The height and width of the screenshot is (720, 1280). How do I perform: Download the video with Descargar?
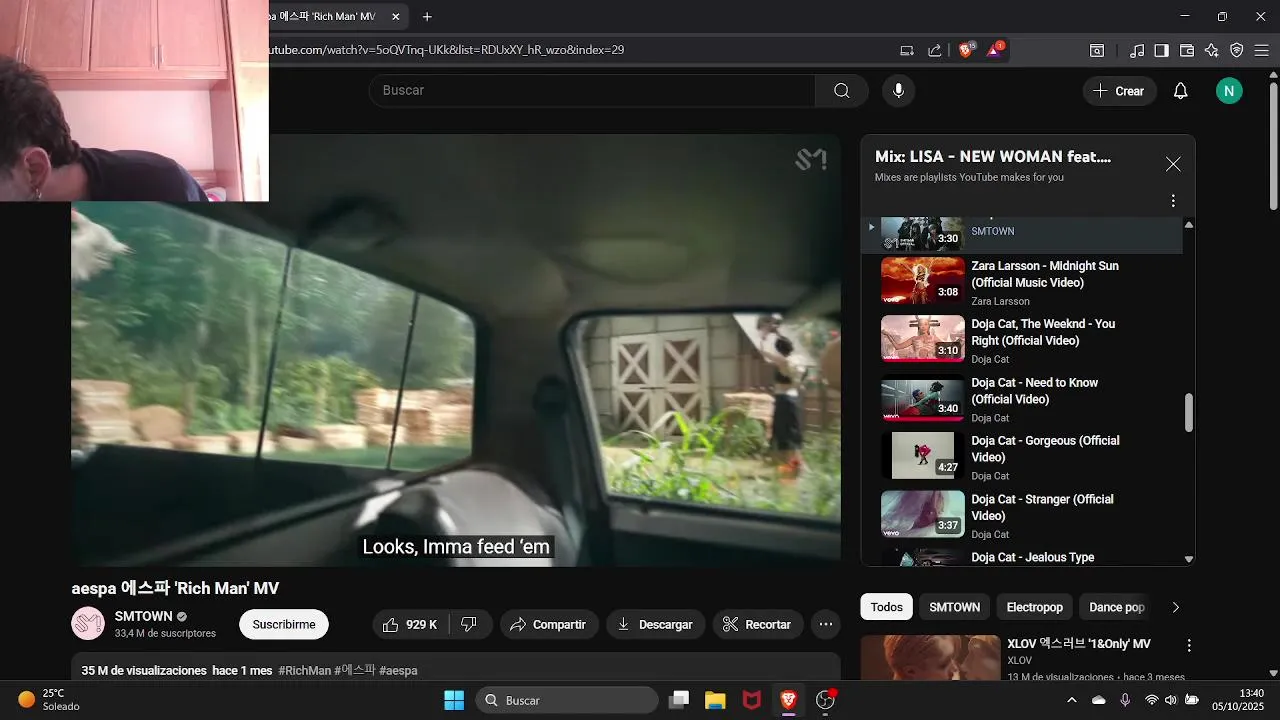pos(655,624)
